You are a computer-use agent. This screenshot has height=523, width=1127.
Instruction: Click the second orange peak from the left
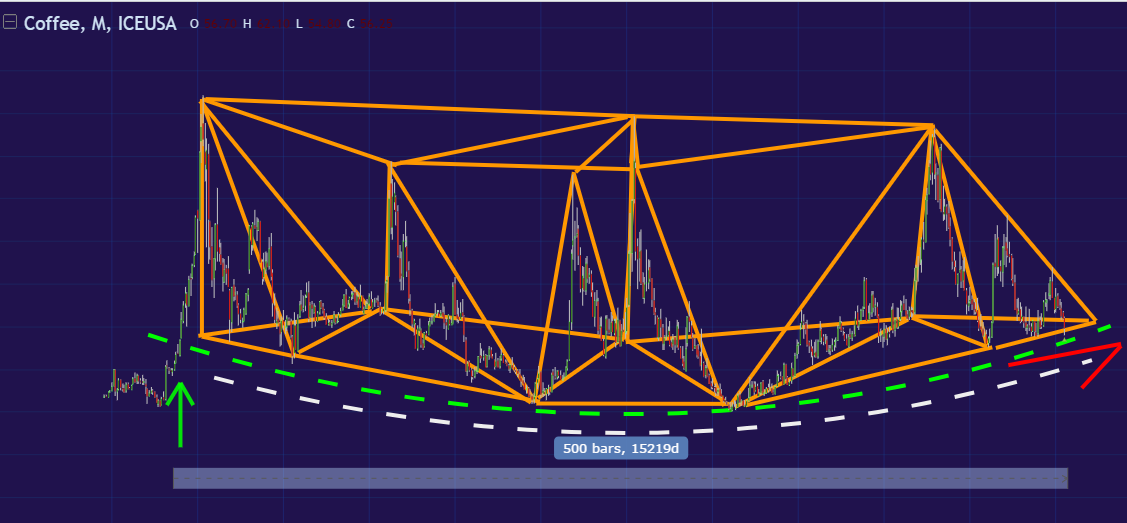click(x=391, y=164)
